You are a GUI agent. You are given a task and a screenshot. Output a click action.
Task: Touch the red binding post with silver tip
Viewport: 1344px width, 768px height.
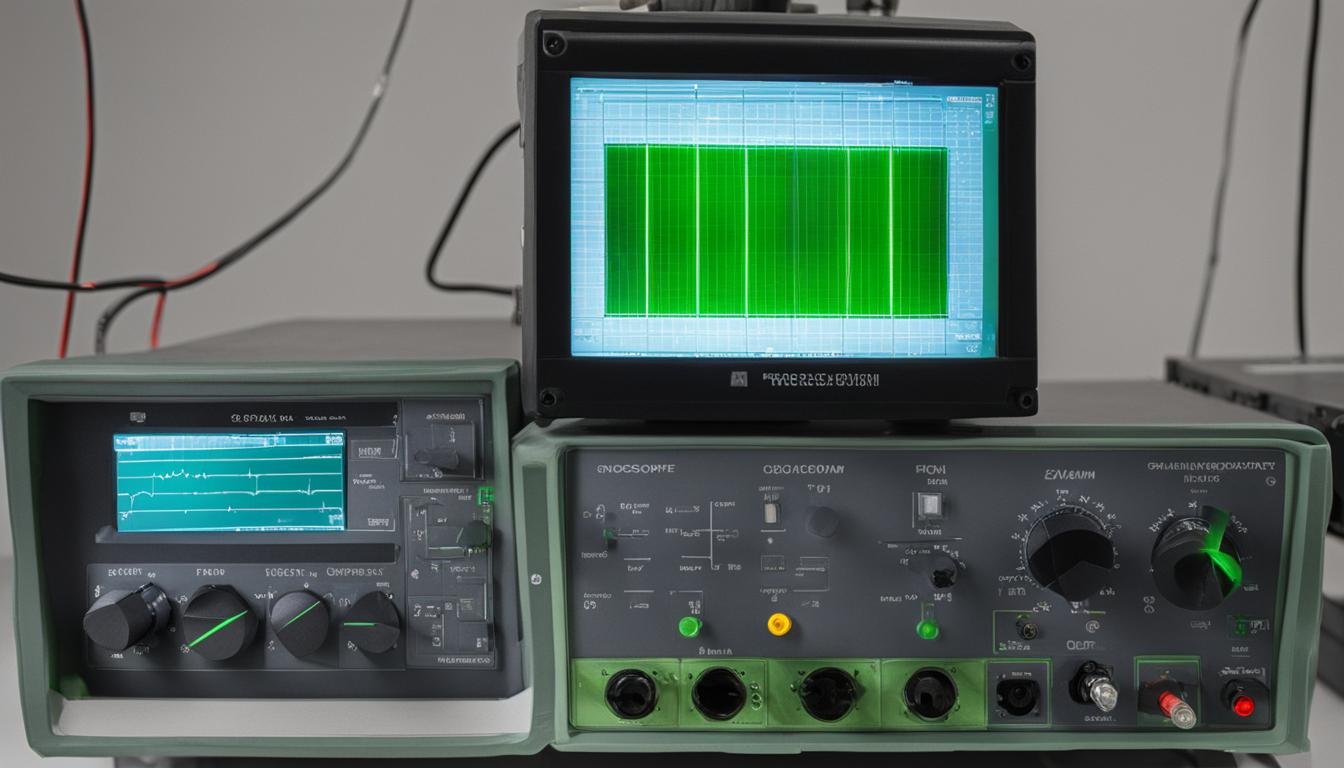(1167, 702)
